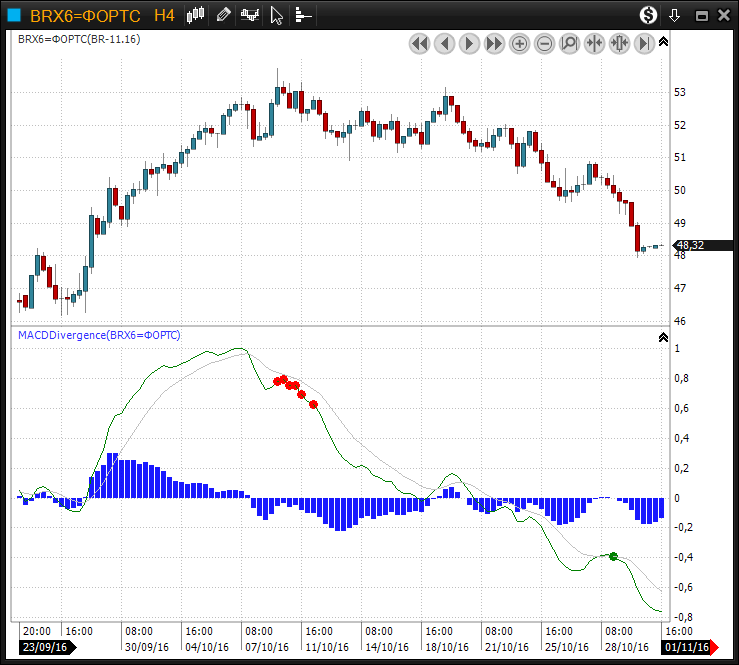Screen dimensions: 739x665
Task: Fast scroll chart to the left
Action: [x=419, y=43]
